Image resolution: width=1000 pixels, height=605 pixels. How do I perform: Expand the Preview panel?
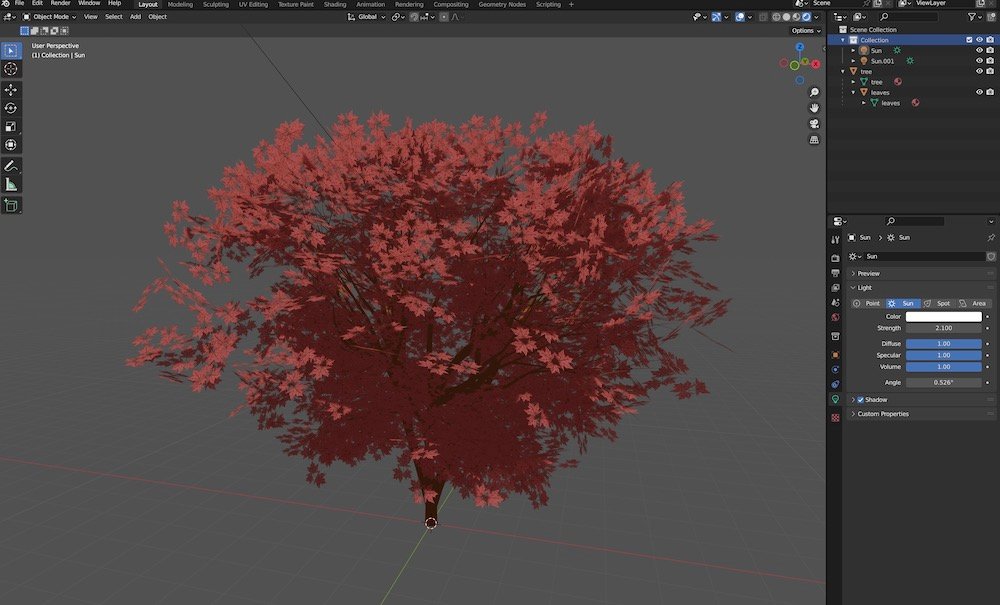868,273
